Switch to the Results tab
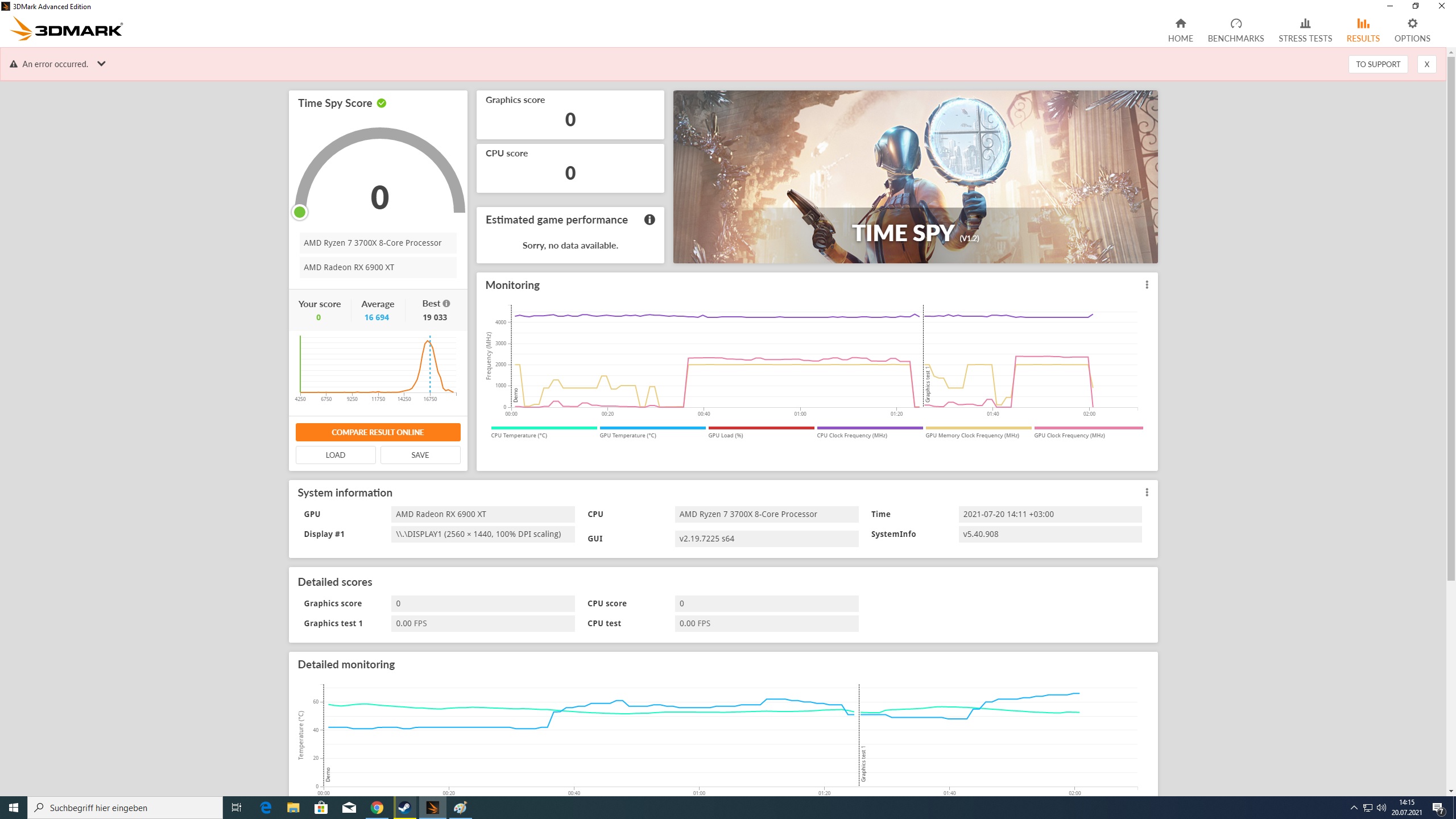This screenshot has width=1456, height=819. point(1363,30)
